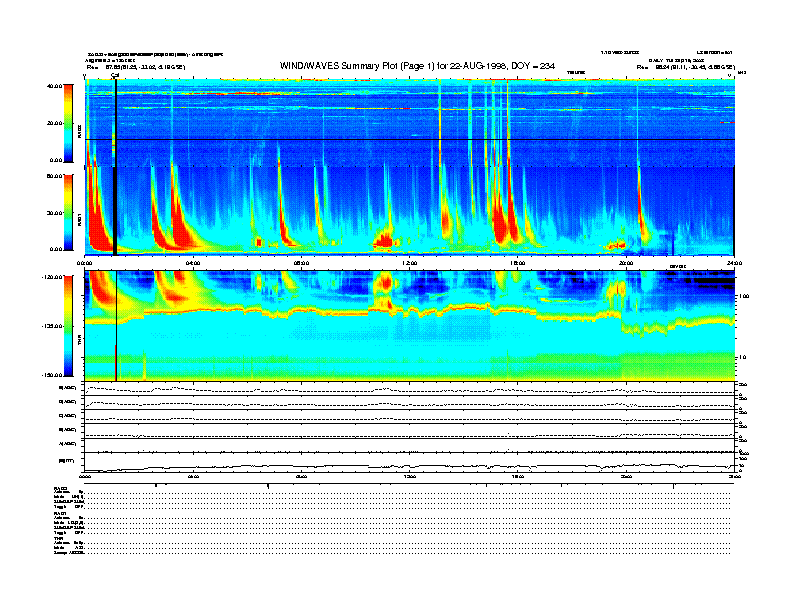The image size is (792, 612).
Task: Click the red plasma line in TNR spectrogram
Action: (410, 311)
